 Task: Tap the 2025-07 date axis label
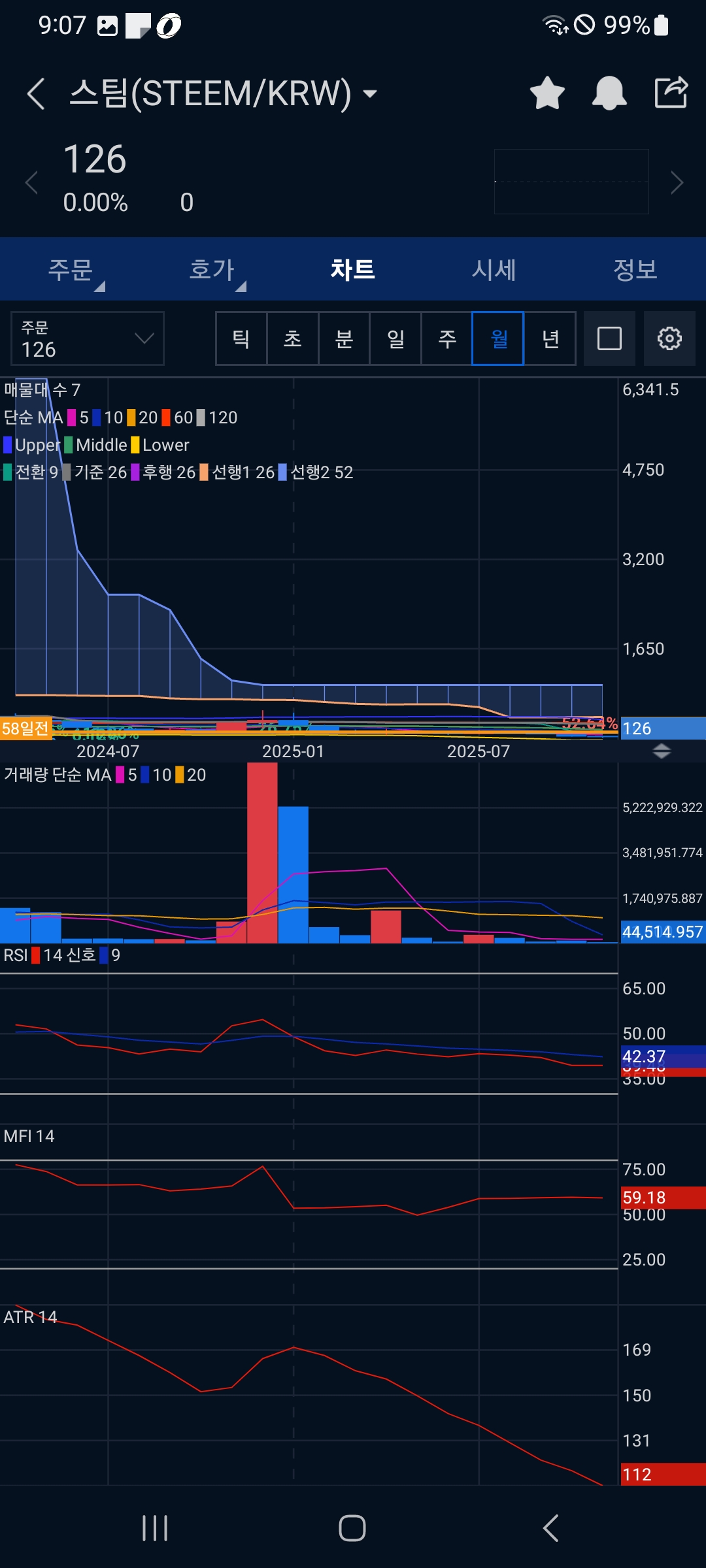pyautogui.click(x=479, y=751)
